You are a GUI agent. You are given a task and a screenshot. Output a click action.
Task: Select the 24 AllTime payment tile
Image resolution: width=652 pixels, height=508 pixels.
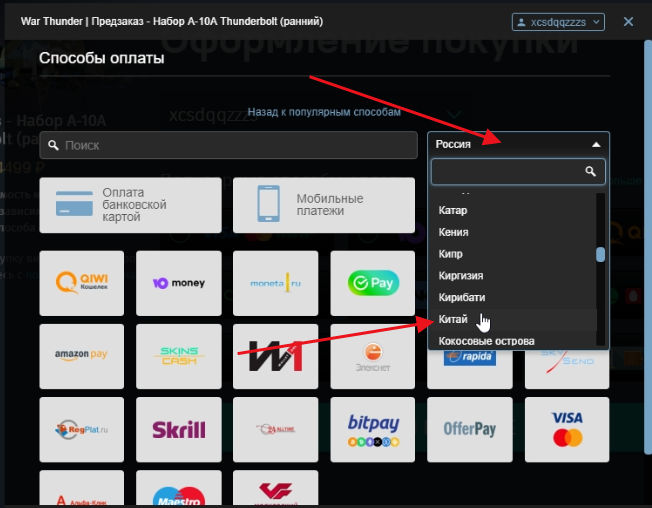276,429
